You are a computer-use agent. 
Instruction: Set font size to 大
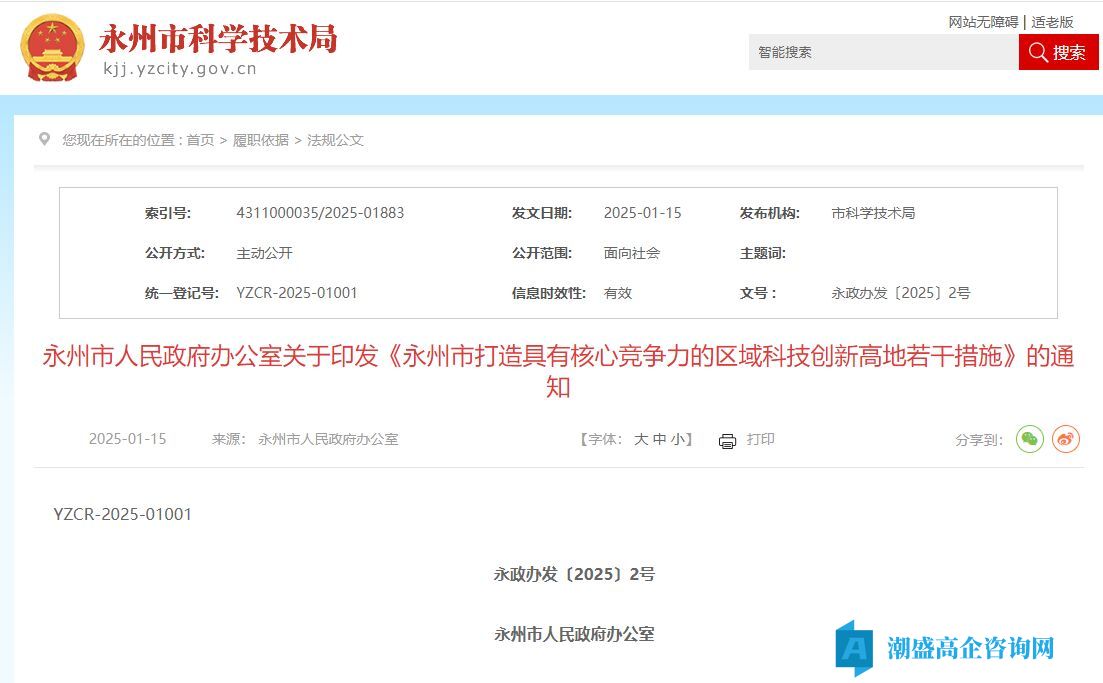tap(641, 439)
